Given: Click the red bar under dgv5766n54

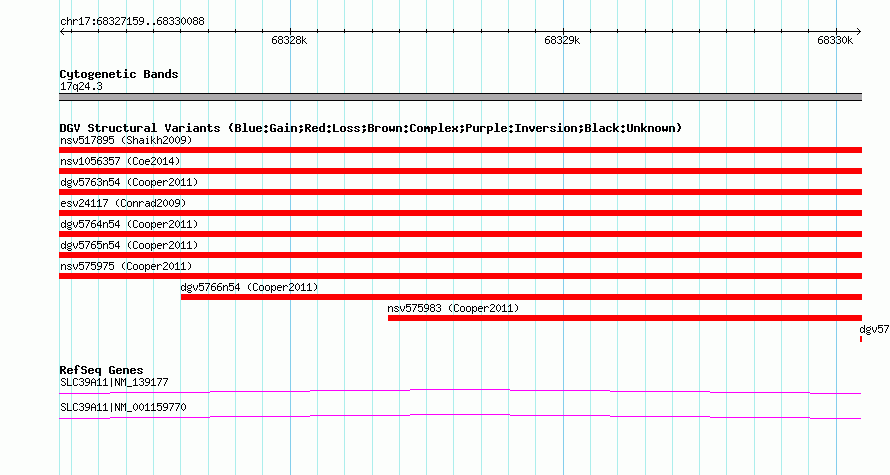Looking at the screenshot, I should [x=521, y=297].
